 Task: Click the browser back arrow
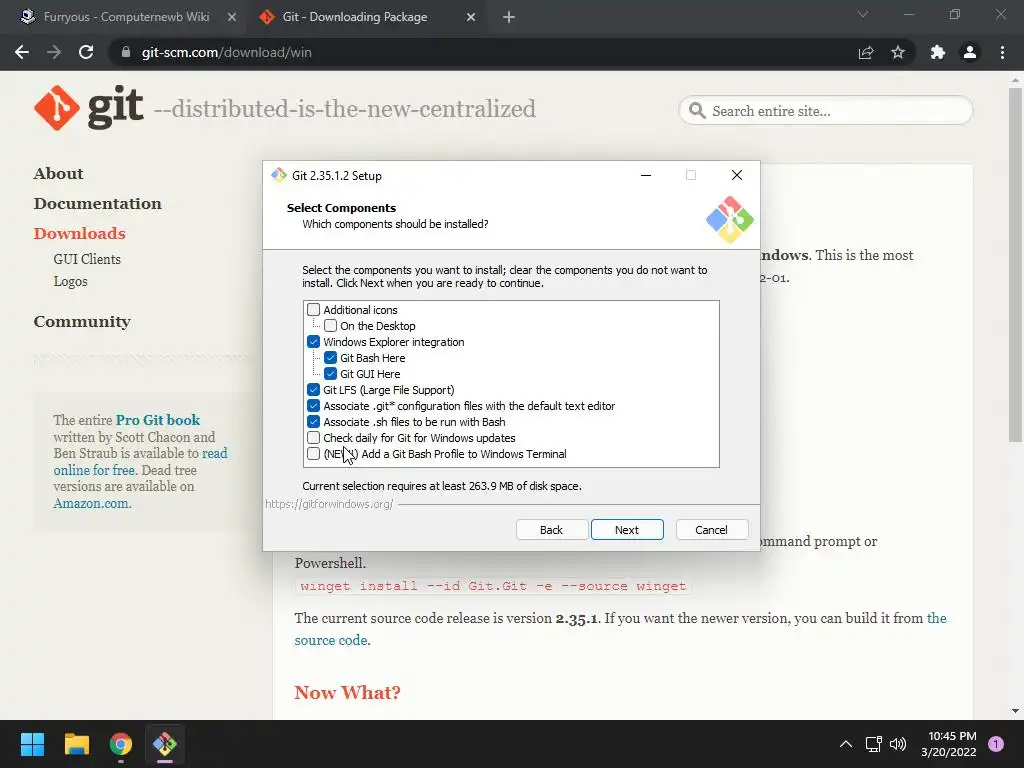click(x=22, y=52)
